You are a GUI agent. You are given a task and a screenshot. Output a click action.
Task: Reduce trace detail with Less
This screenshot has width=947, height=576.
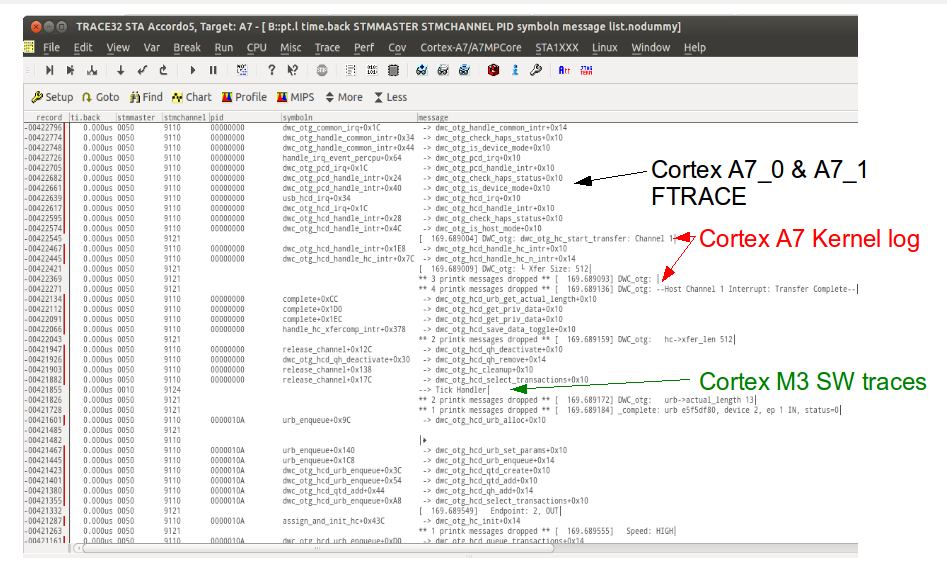[x=390, y=97]
